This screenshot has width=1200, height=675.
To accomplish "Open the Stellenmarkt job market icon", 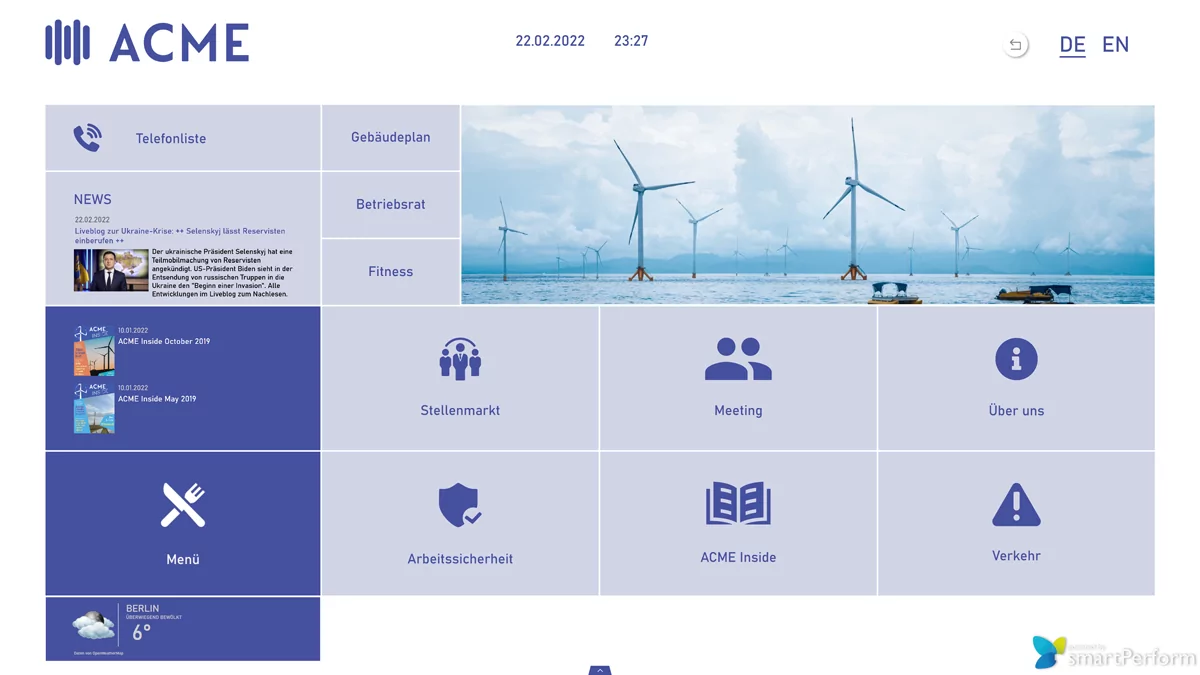I will 460,359.
